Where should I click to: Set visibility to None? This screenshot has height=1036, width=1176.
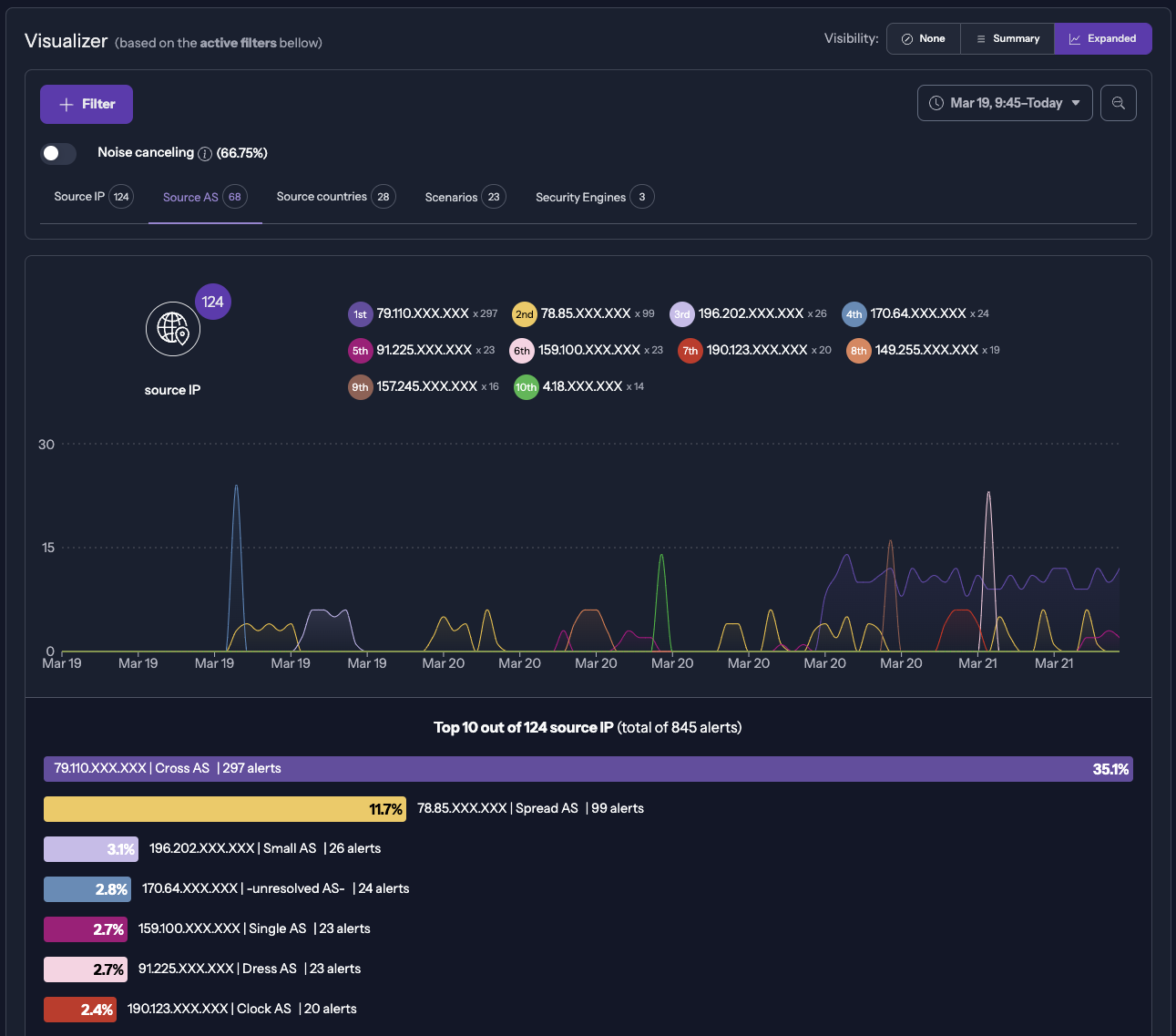coord(923,39)
